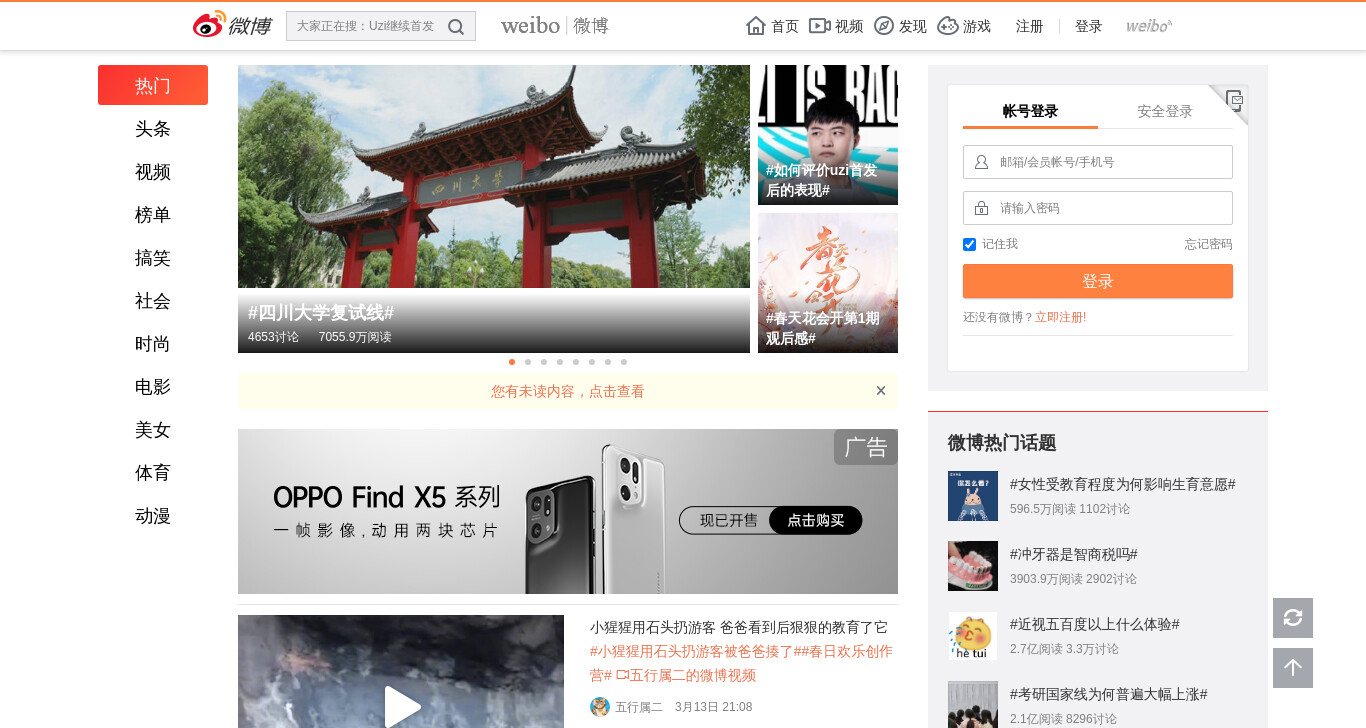Click the back-to-top arrow button

tap(1293, 668)
